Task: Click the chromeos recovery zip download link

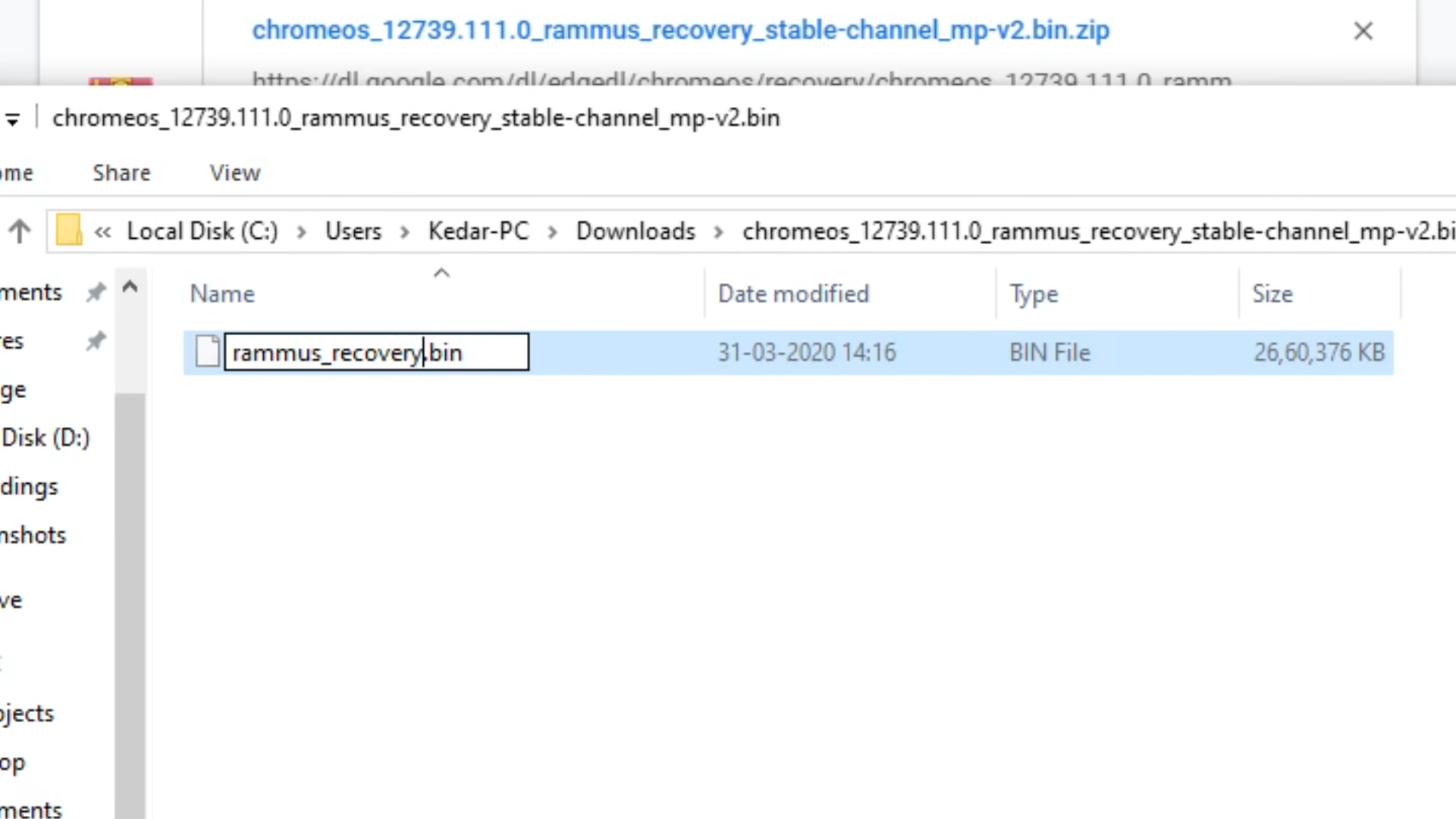Action: pyautogui.click(x=680, y=30)
